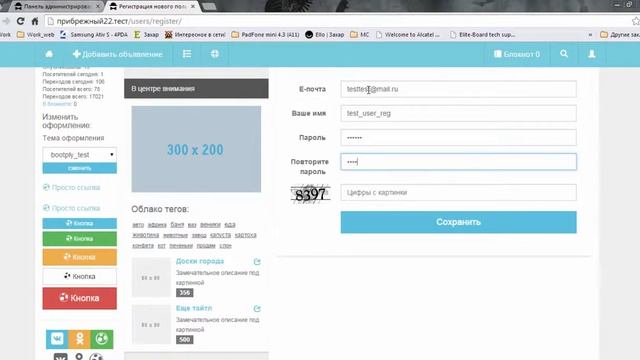This screenshot has width=640, height=360.
Task: Click the browser address bar
Action: [x=335, y=21]
